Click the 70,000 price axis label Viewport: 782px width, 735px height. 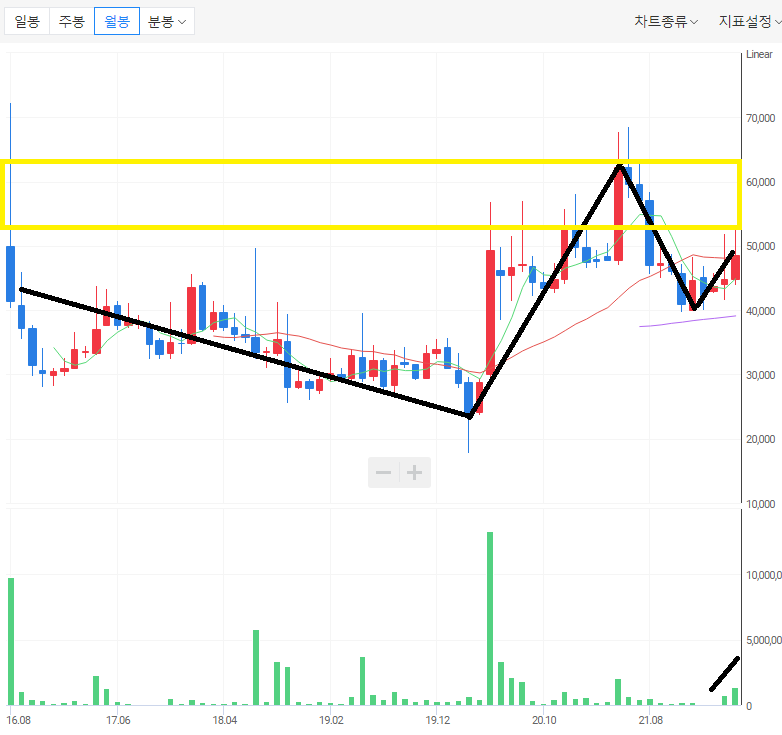click(761, 118)
